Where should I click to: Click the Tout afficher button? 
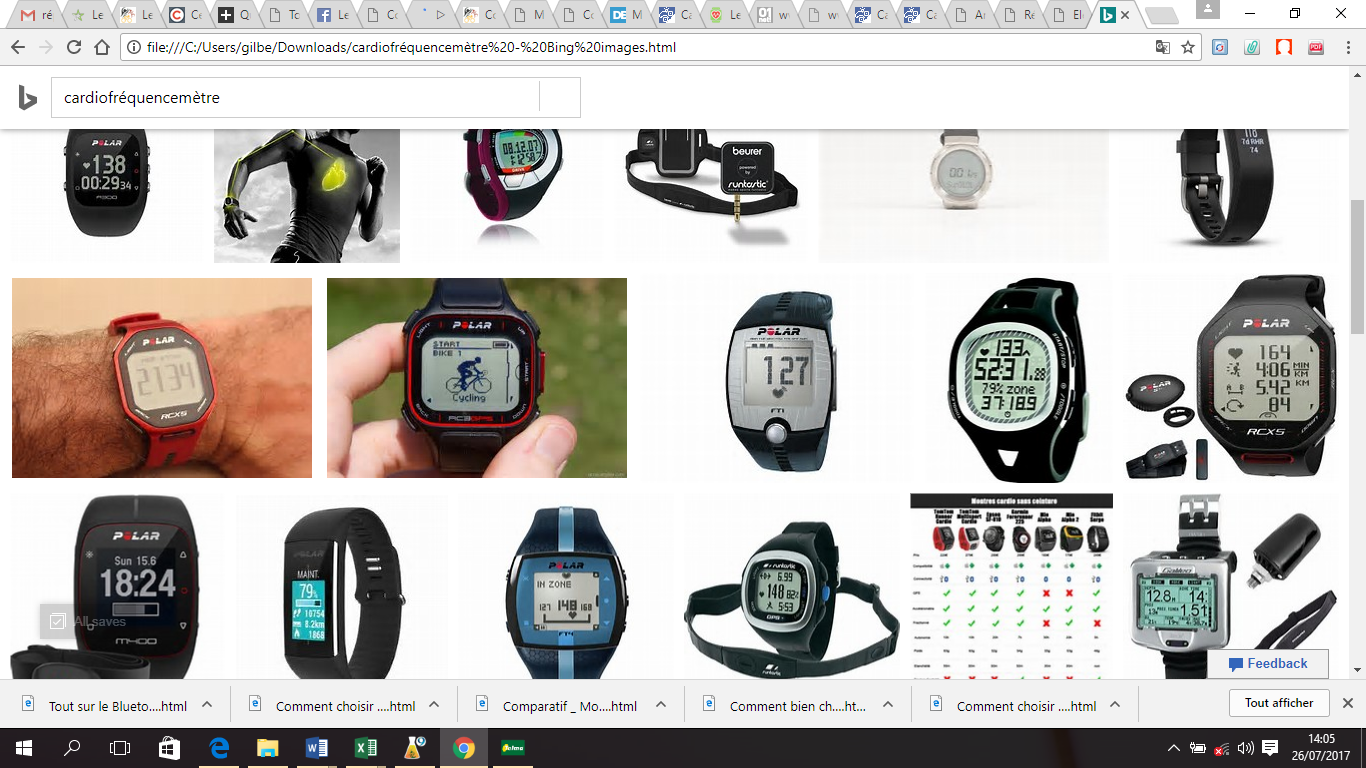pos(1278,703)
